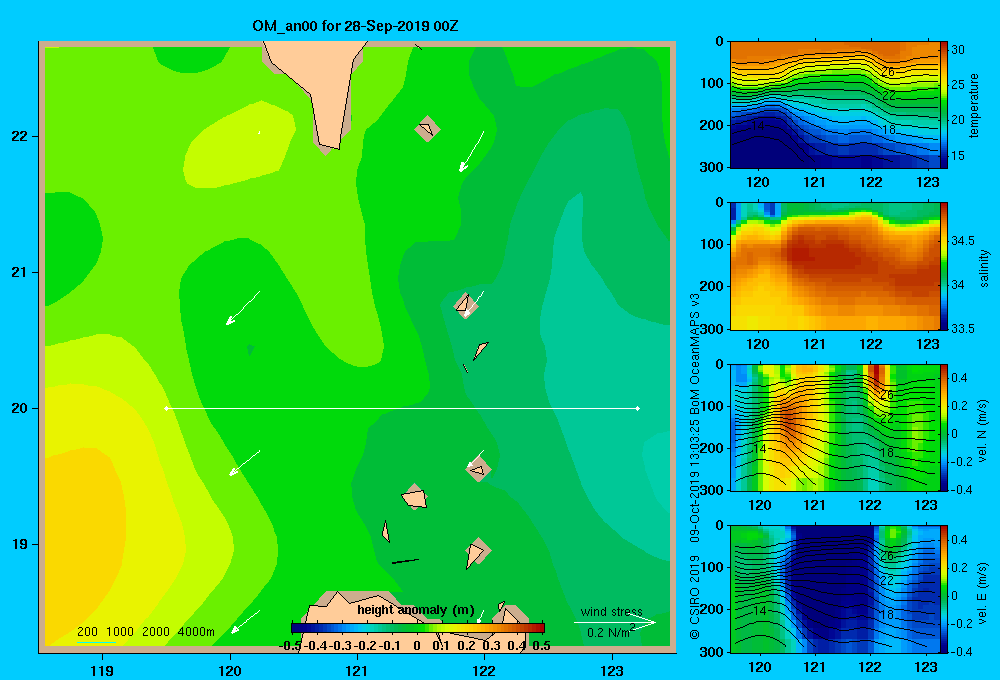1000x680 pixels.
Task: Click the wind arrow near 19.6N 120.2E
Action: pos(244,463)
